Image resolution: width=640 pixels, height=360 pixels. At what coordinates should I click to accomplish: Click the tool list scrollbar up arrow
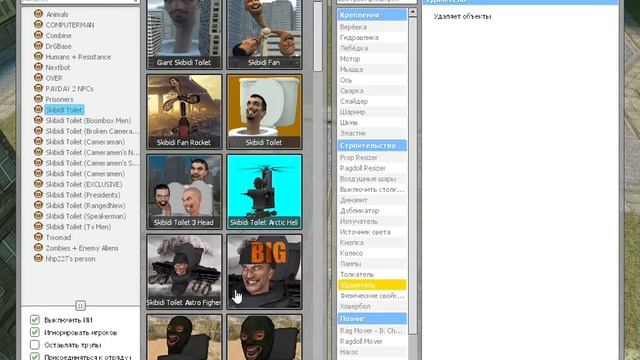click(413, 12)
